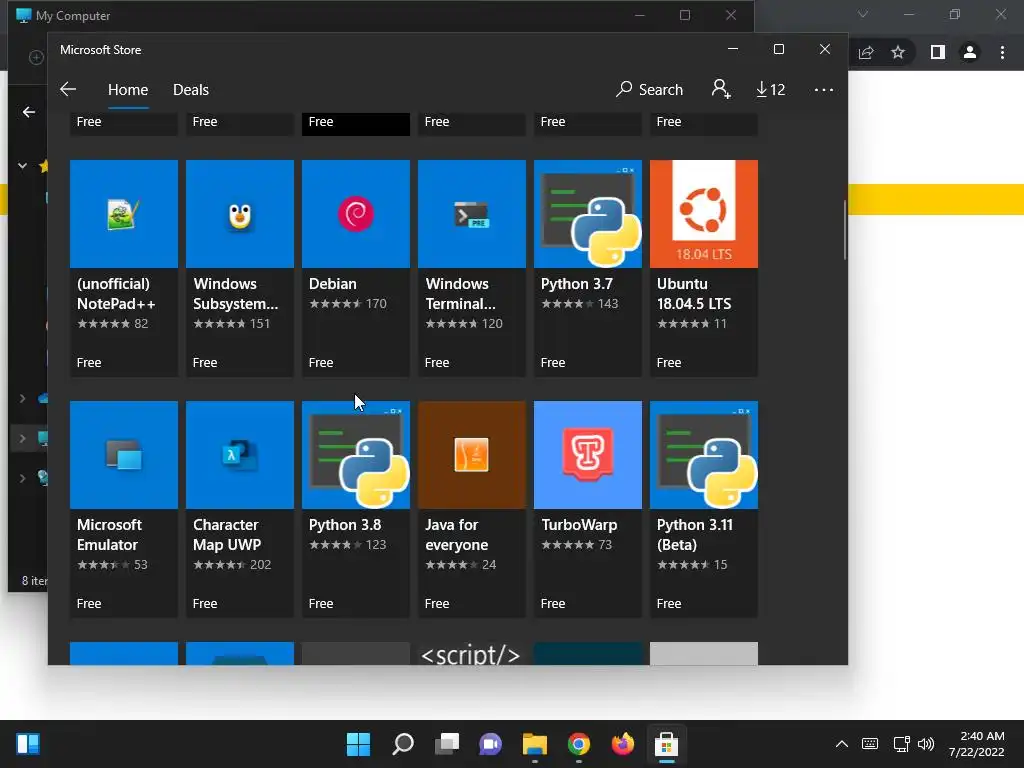The height and width of the screenshot is (768, 1024).
Task: Toggle the Chrome side panel icon
Action: coord(938,52)
